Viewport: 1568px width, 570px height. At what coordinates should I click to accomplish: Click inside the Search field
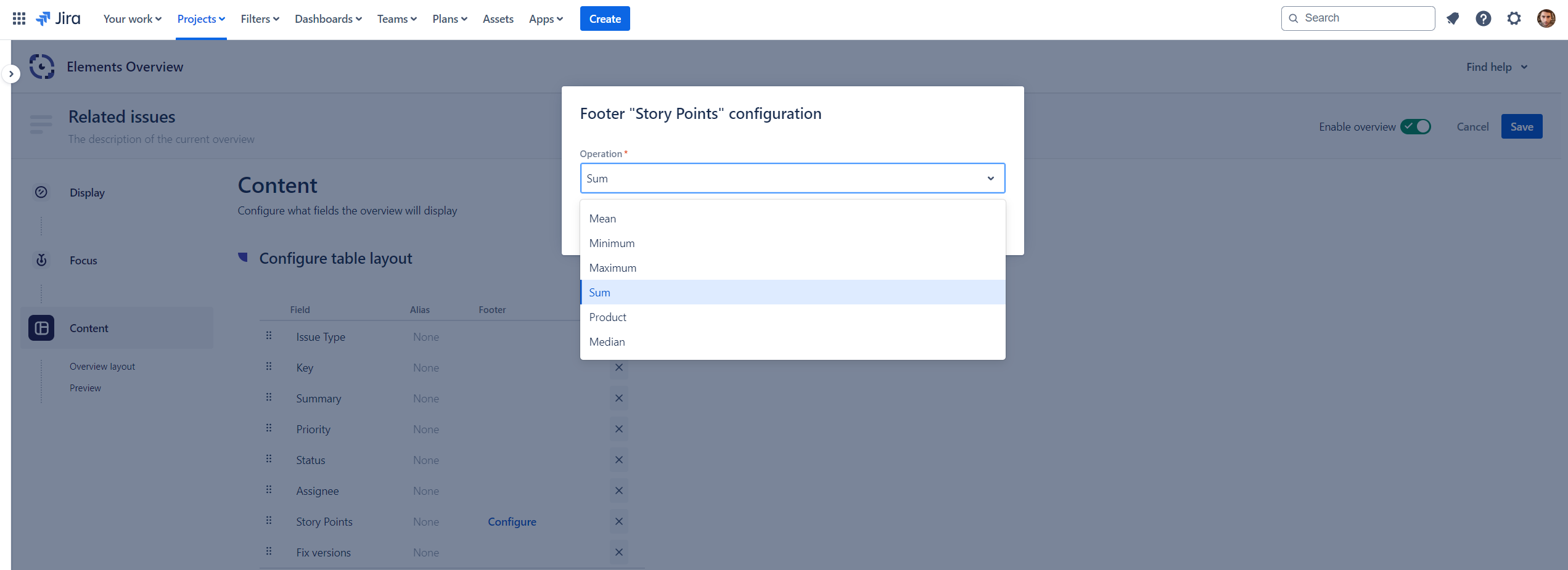click(x=1357, y=18)
